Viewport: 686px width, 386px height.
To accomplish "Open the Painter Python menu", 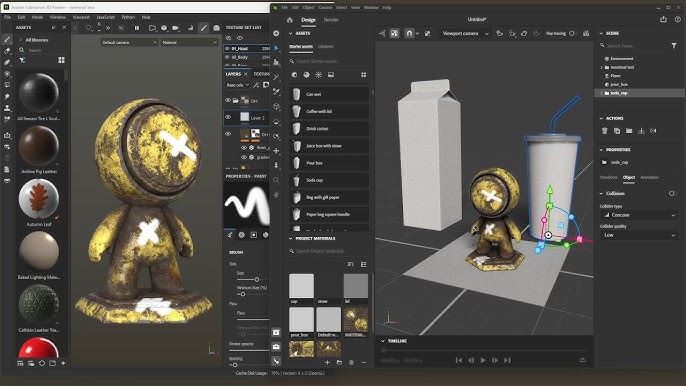I will tap(128, 17).
